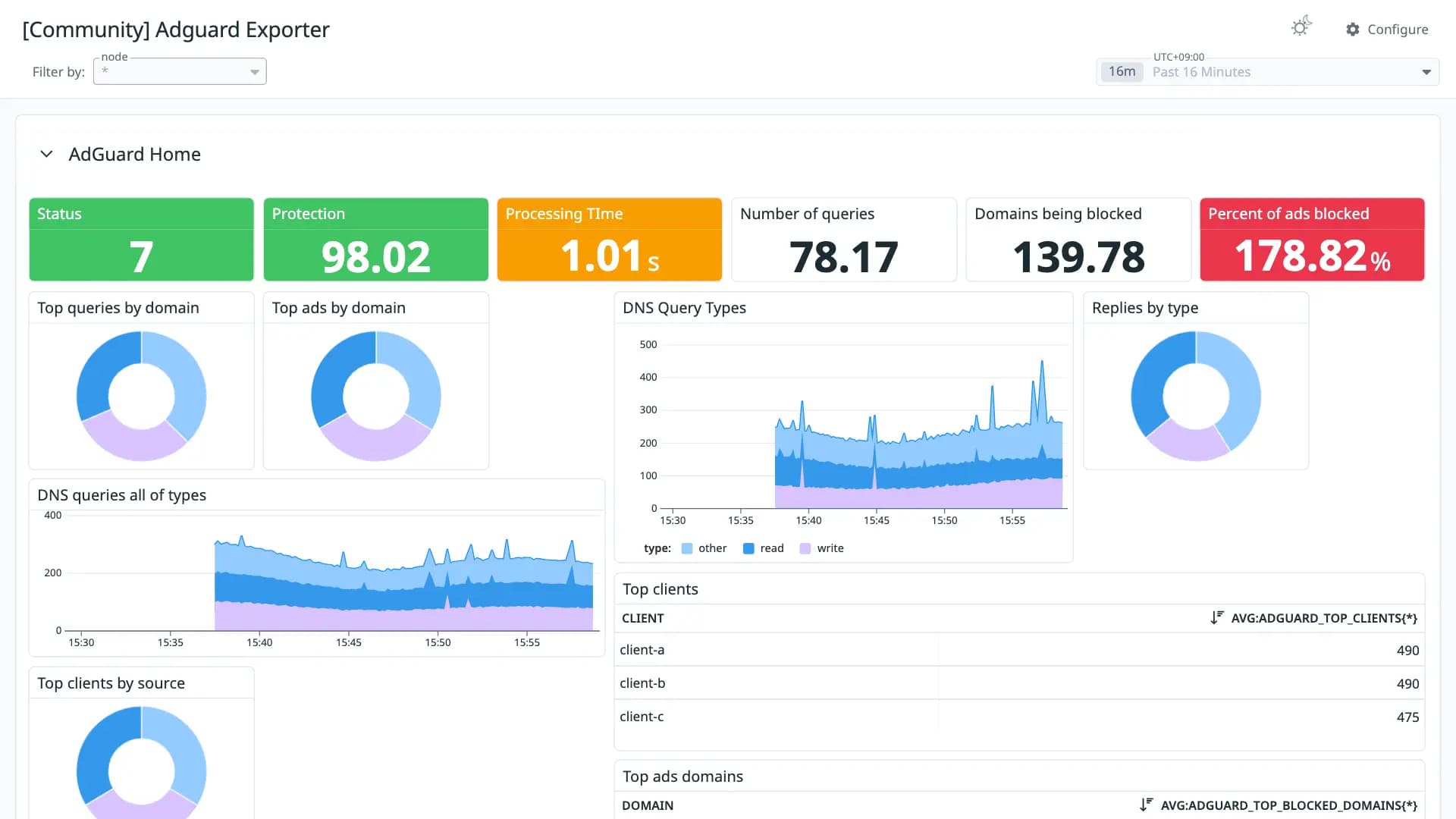This screenshot has width=1456, height=819.
Task: Collapse the AdGuard Home section chevron
Action: point(46,154)
